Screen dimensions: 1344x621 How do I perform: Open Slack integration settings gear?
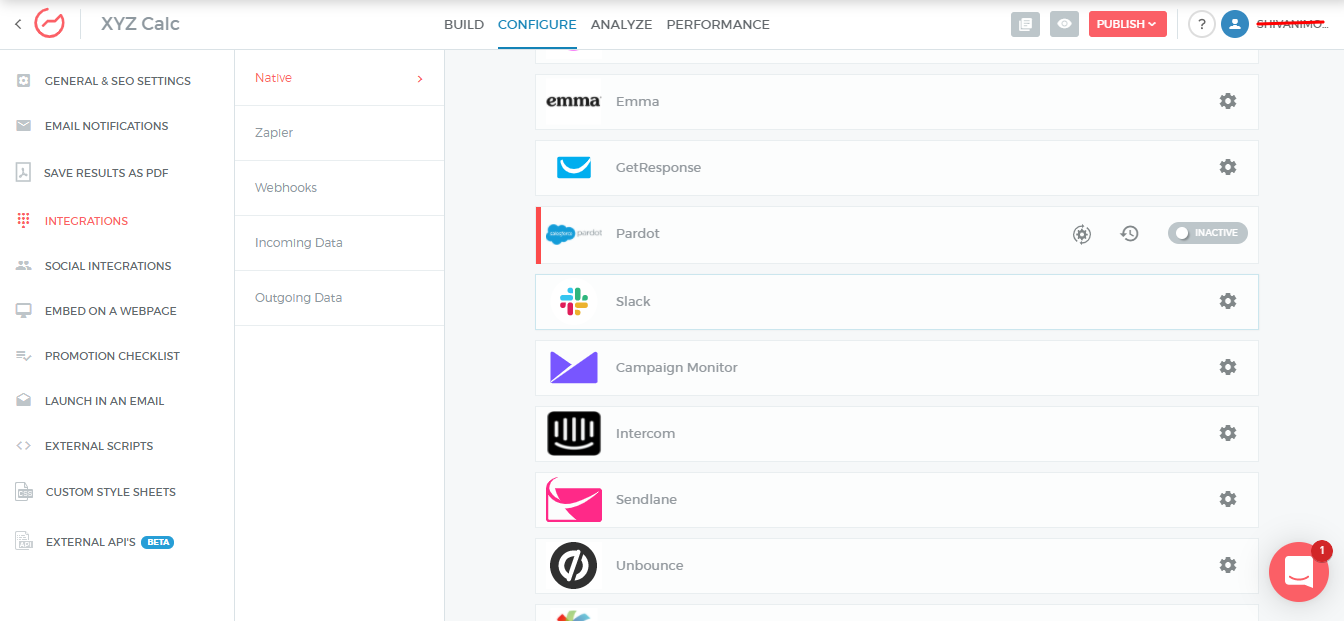point(1228,301)
